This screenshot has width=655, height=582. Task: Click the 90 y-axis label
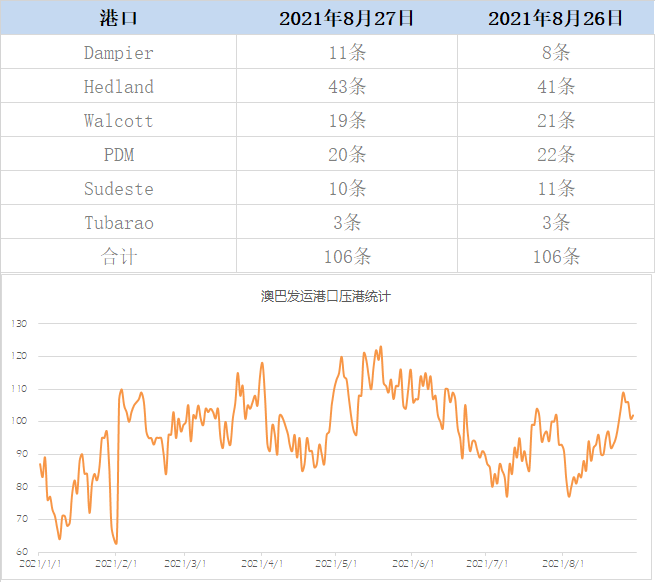pyautogui.click(x=22, y=454)
